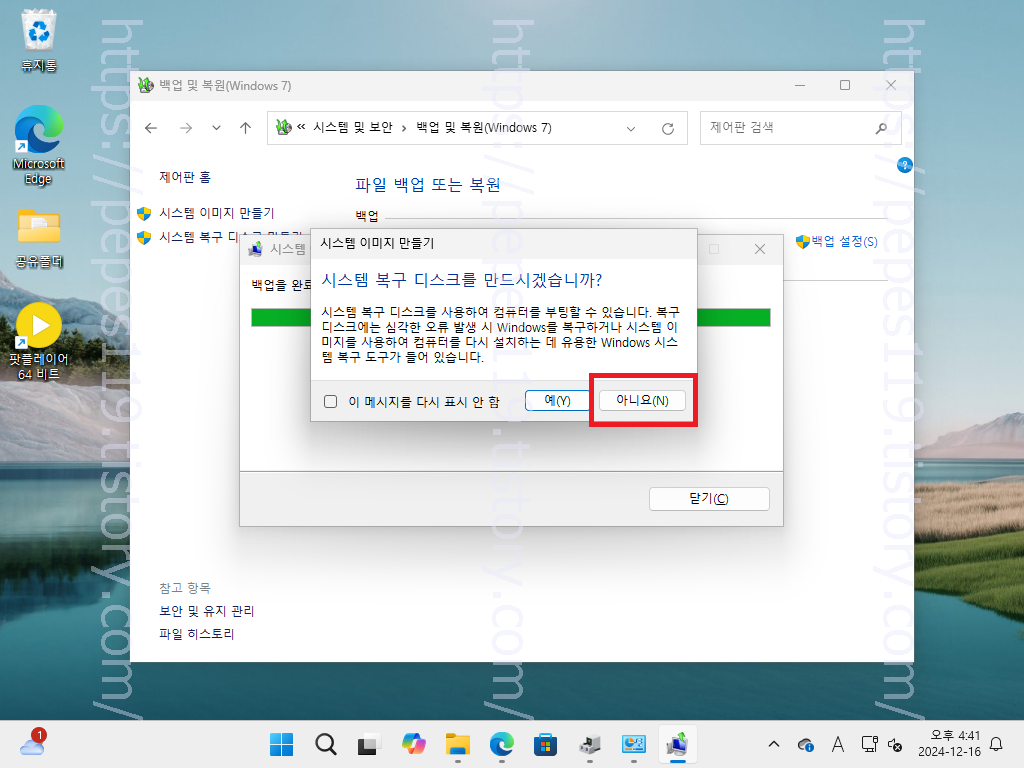Click the 닫기(C) button
The width and height of the screenshot is (1024, 768).
709,498
